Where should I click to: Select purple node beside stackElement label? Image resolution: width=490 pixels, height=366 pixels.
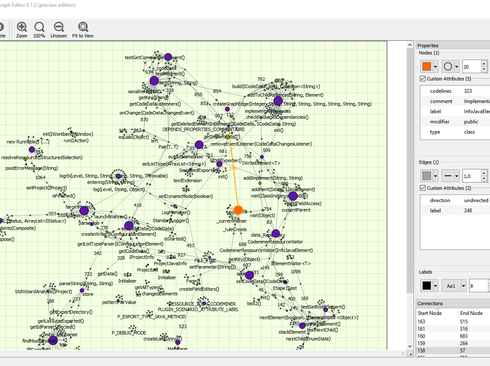click(x=302, y=326)
